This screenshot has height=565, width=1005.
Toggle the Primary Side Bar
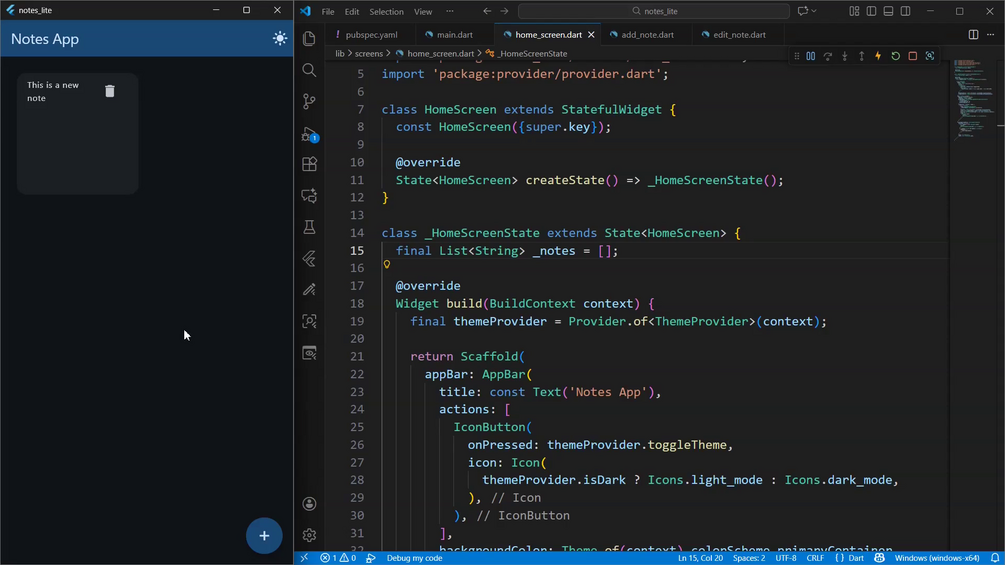871,11
